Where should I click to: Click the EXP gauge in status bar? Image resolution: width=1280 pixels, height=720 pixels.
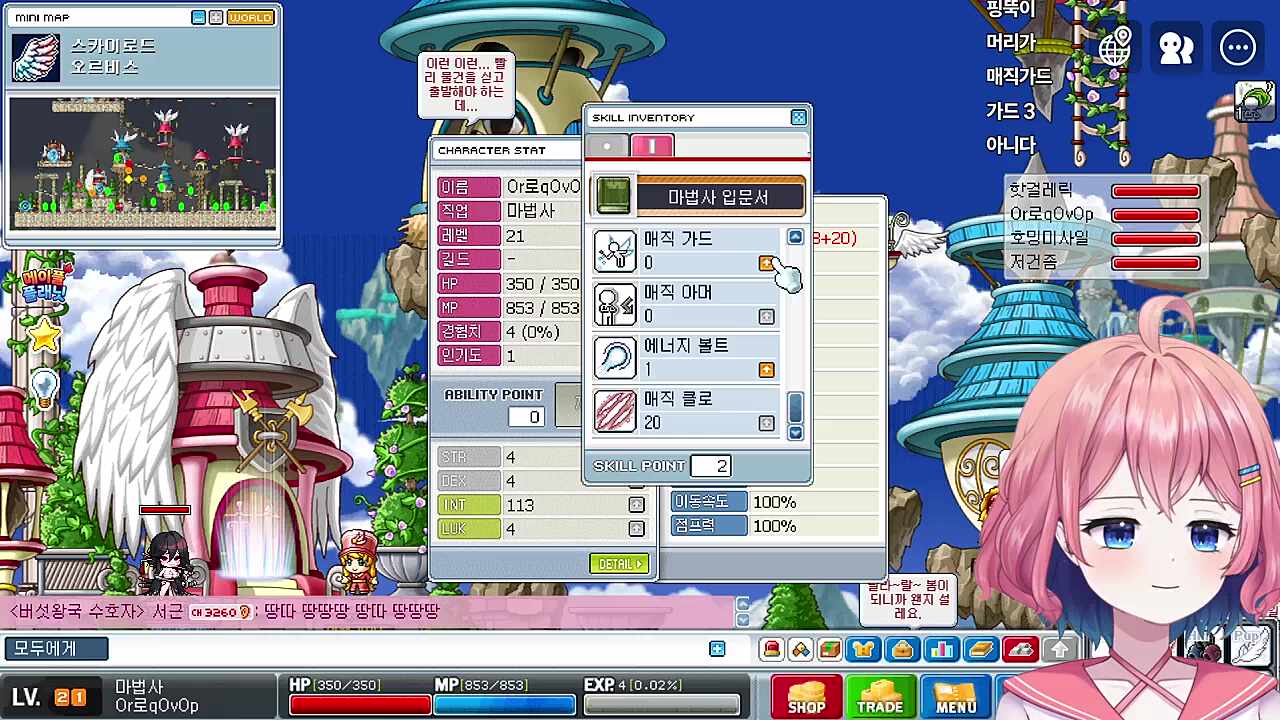pos(662,705)
